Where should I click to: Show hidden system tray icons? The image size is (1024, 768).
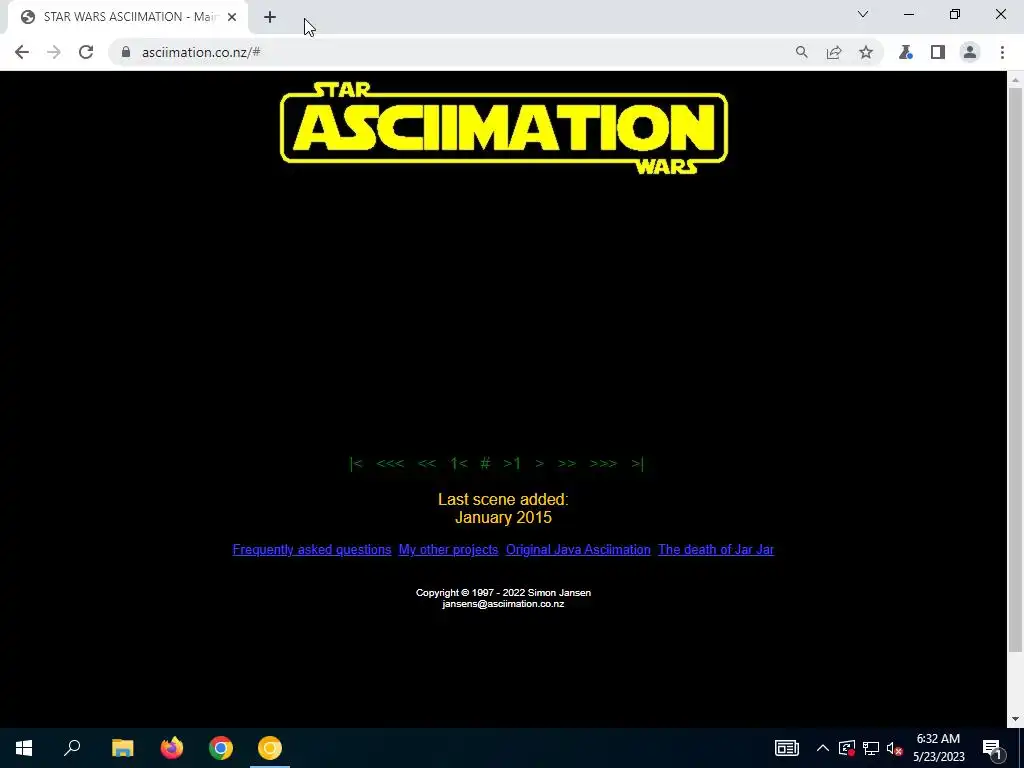click(823, 748)
